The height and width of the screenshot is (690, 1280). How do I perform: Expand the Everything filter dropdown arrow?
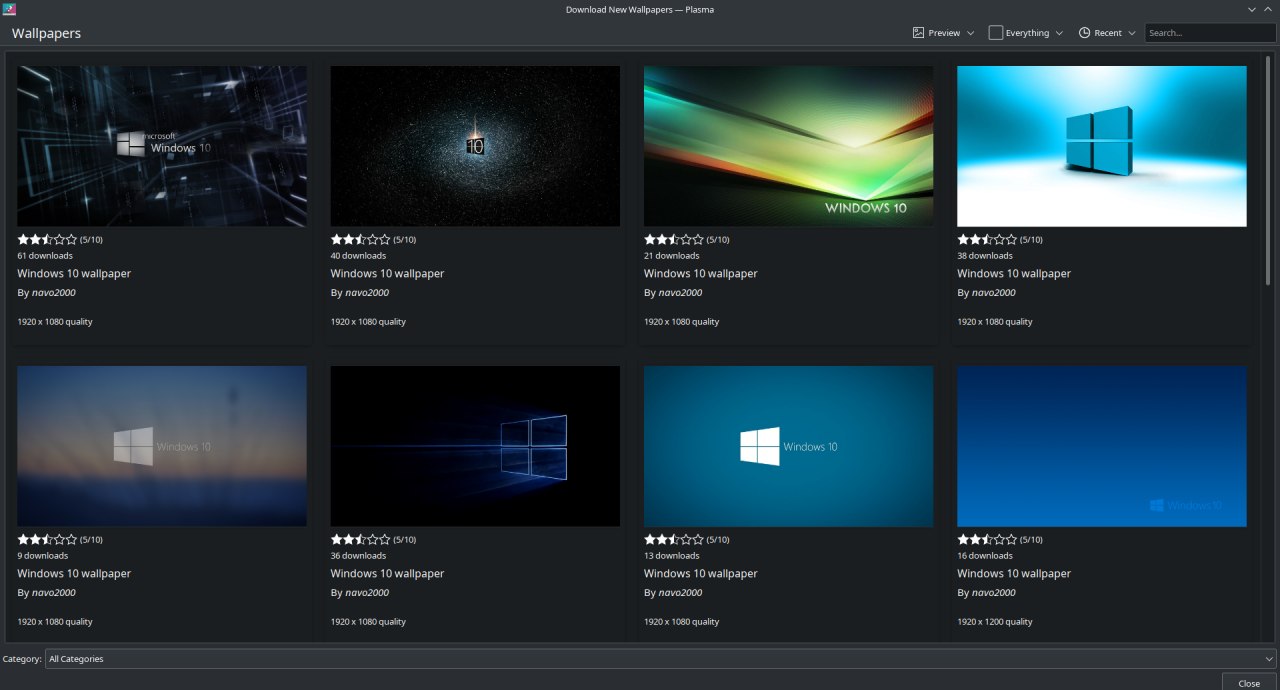(1059, 33)
